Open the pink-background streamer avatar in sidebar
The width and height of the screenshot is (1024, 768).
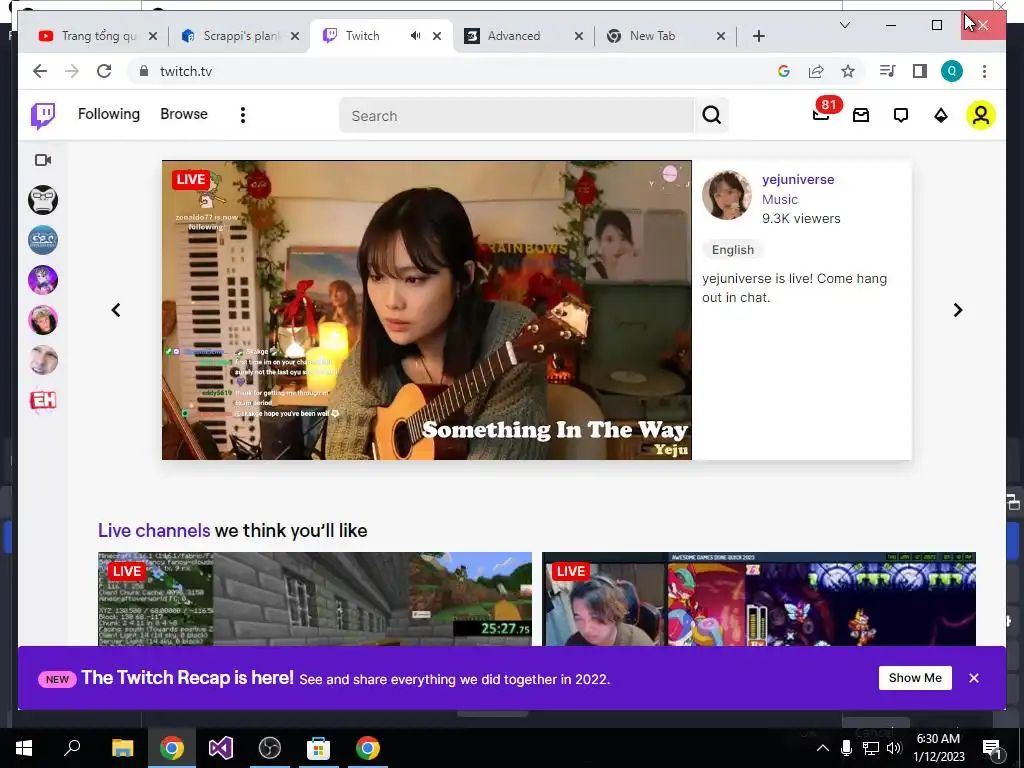[x=43, y=320]
